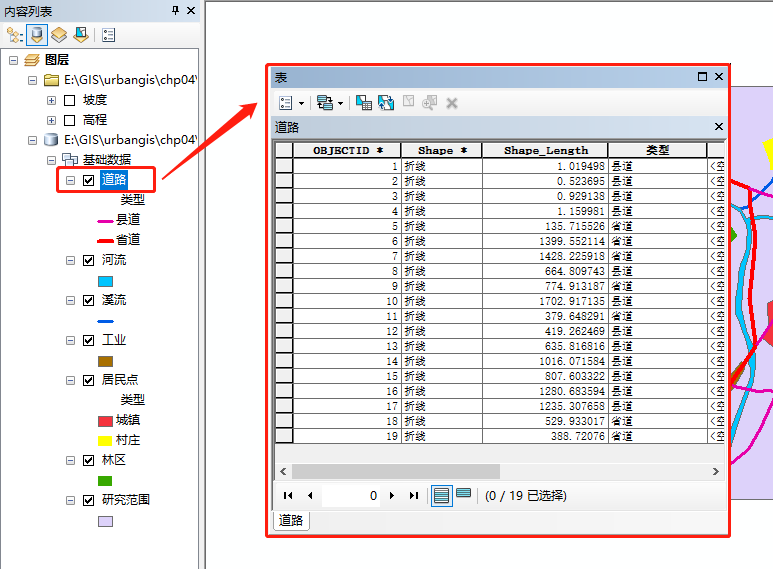Click the 河流 cyan symbol swatch
Screen dimensions: 773x569
(105, 282)
